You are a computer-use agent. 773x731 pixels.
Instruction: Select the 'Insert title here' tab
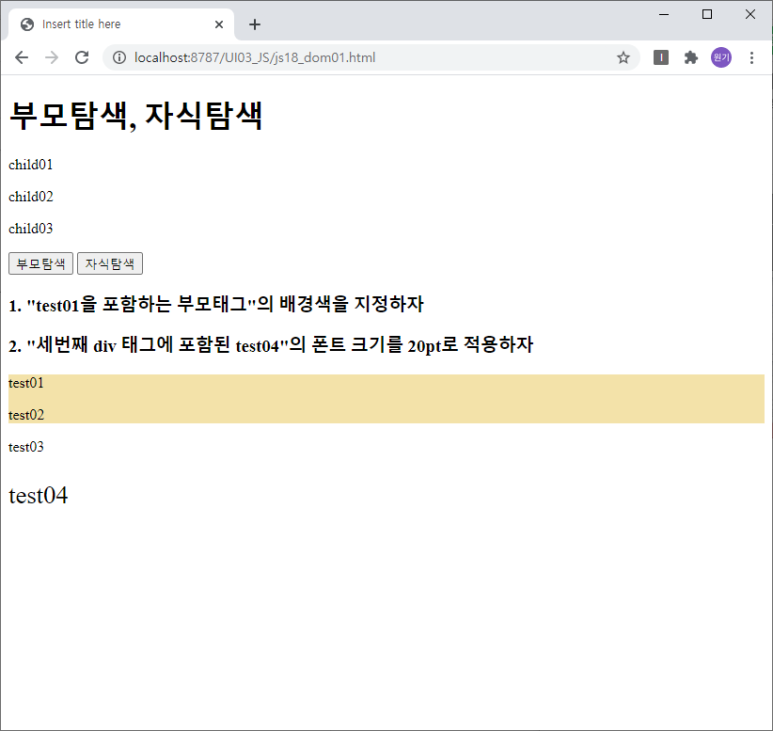[121, 24]
